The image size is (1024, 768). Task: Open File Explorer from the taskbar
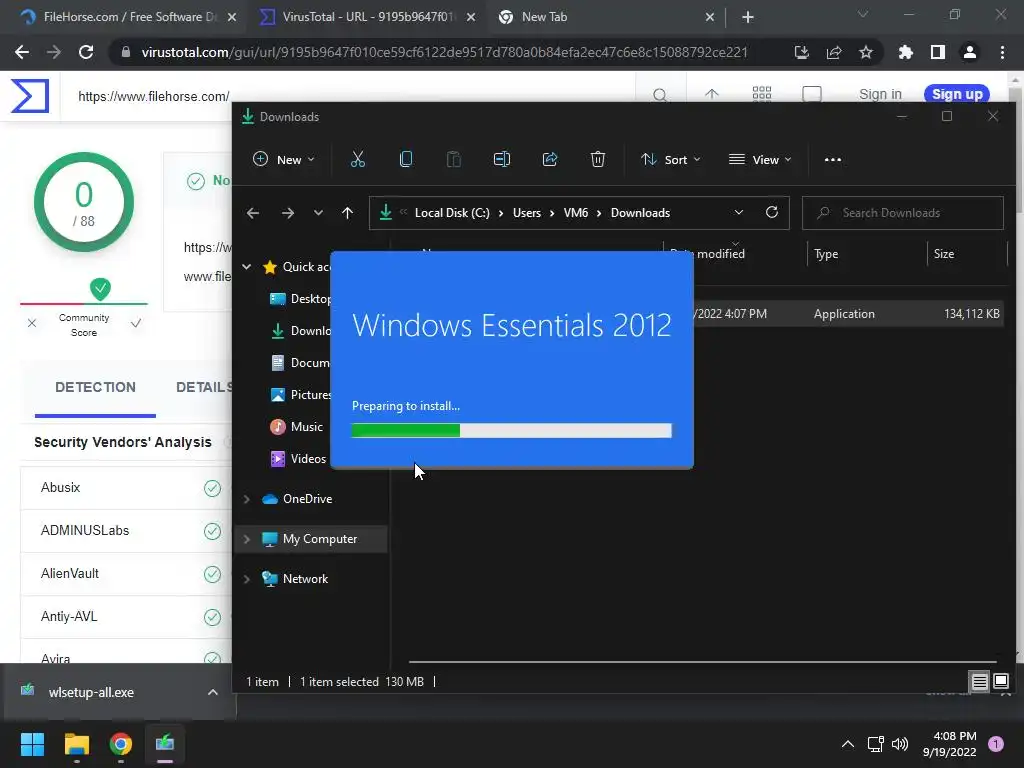coord(76,744)
